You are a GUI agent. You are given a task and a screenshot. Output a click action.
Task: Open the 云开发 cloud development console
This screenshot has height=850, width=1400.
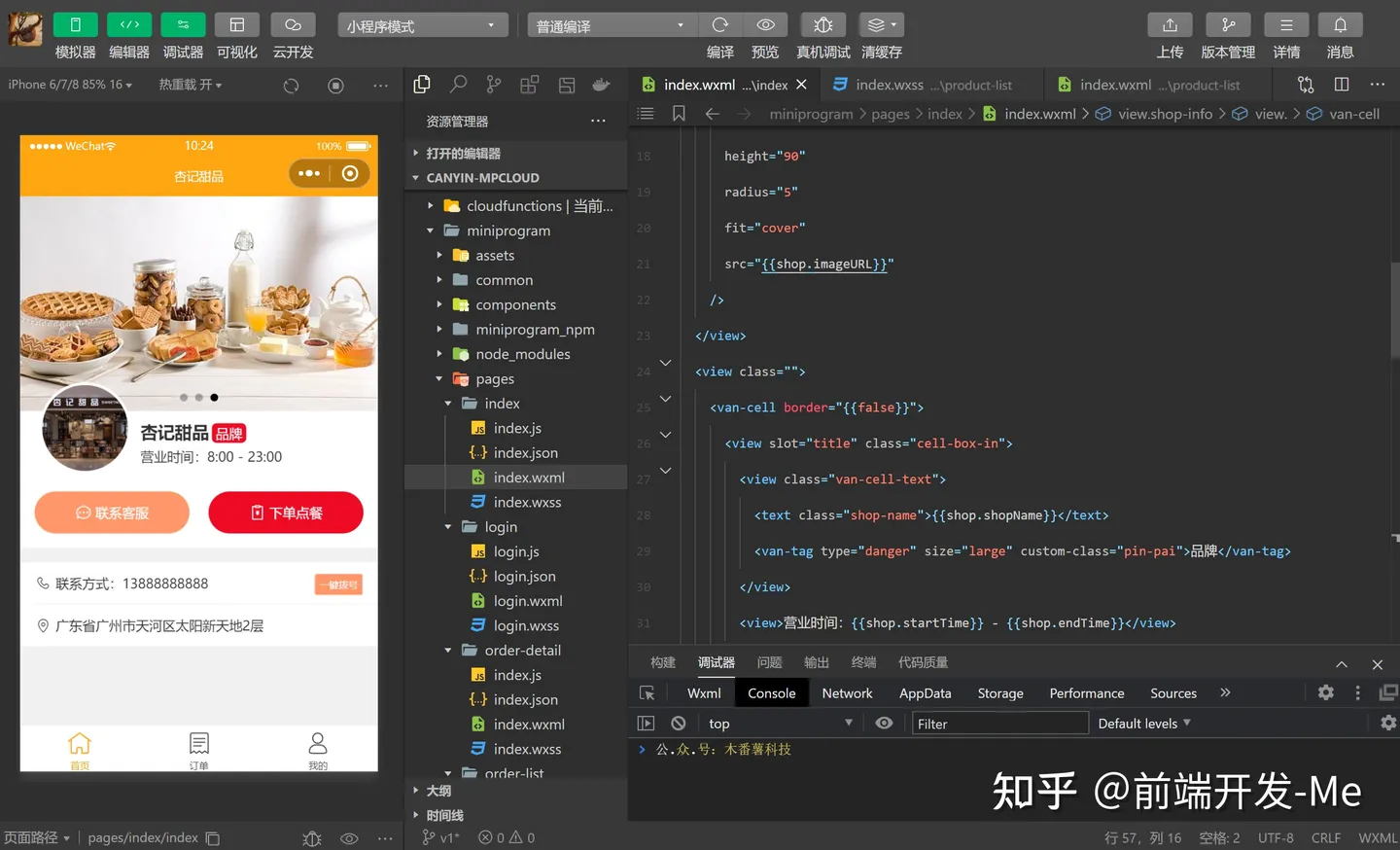click(293, 25)
